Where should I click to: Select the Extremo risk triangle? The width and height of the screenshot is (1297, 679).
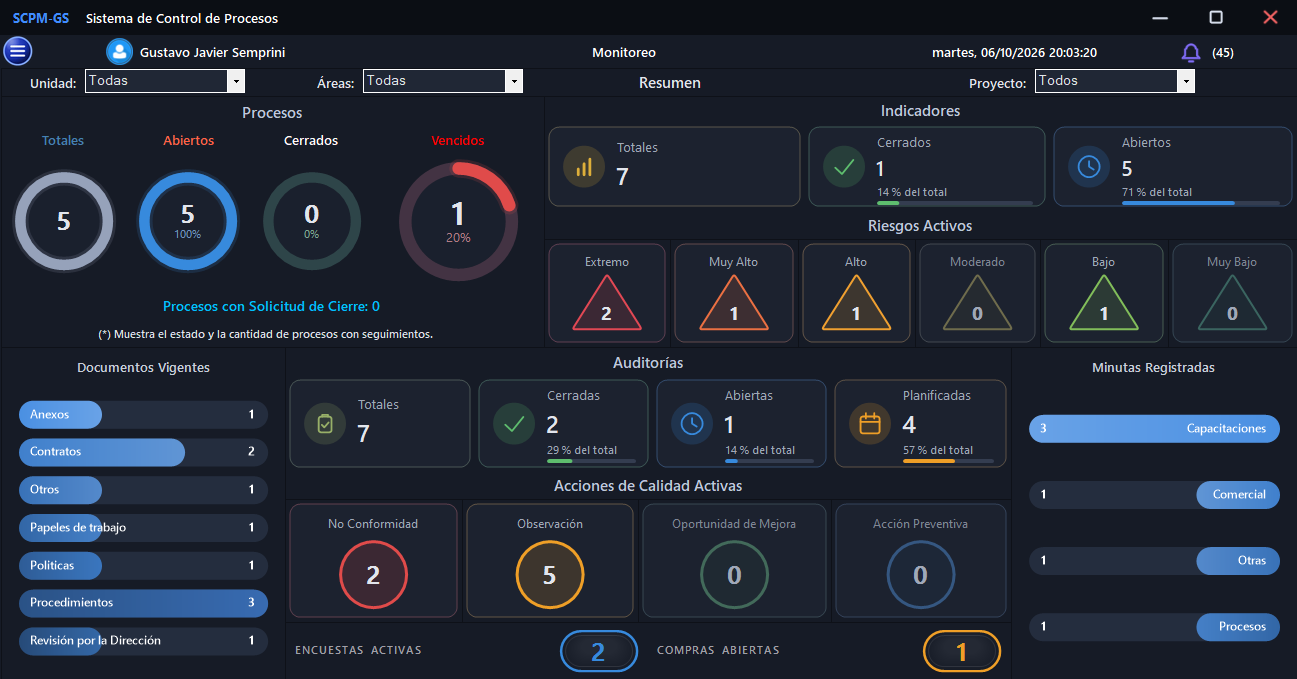coord(606,303)
